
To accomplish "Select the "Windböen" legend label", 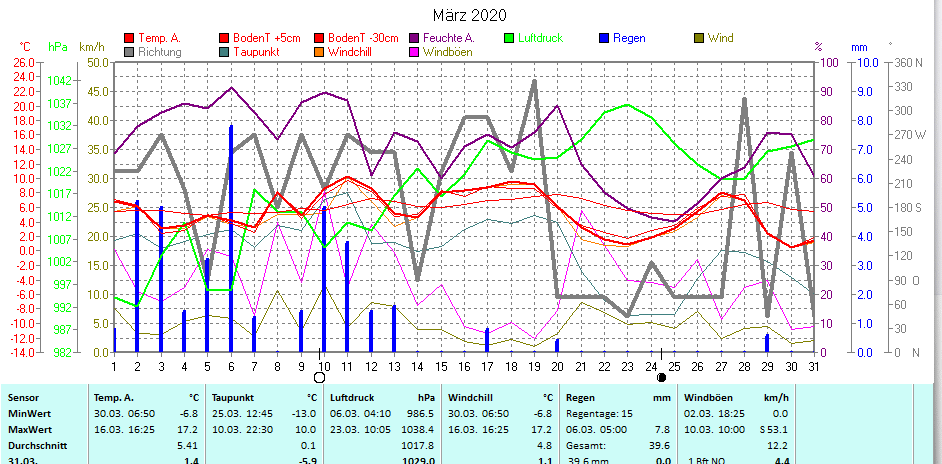I will click(x=448, y=52).
